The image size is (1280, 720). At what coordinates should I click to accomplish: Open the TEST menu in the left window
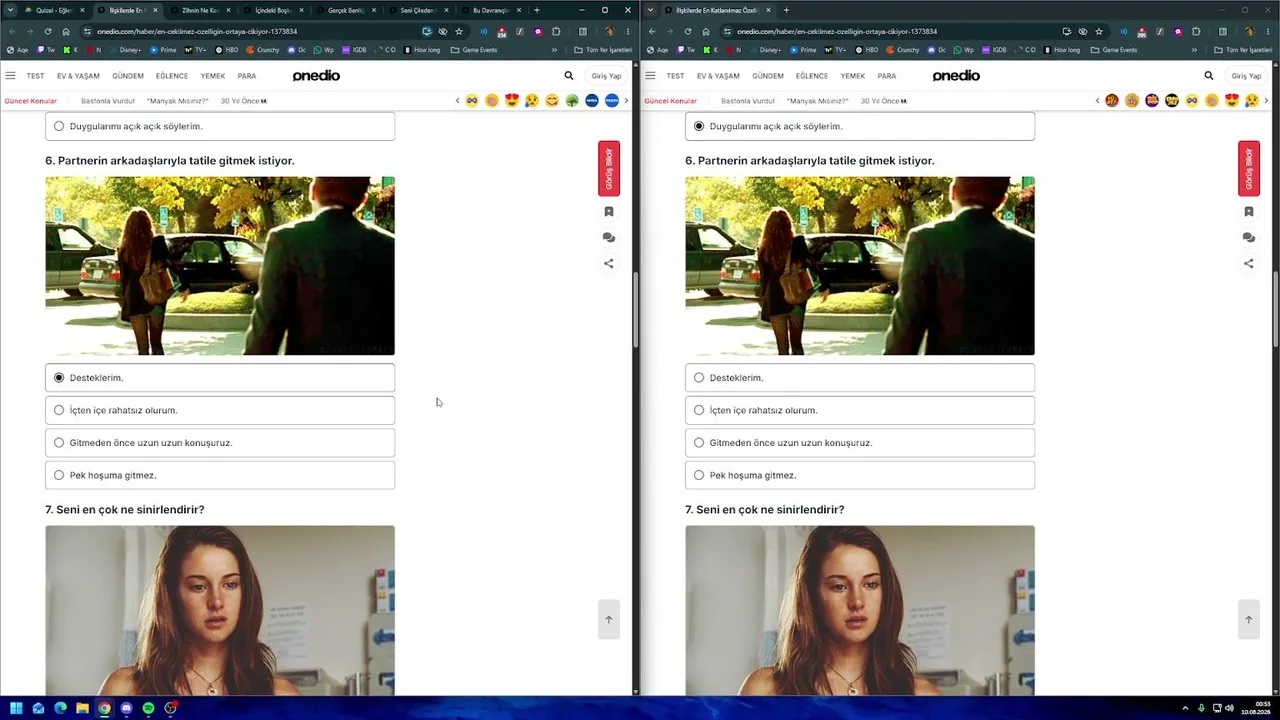click(35, 76)
